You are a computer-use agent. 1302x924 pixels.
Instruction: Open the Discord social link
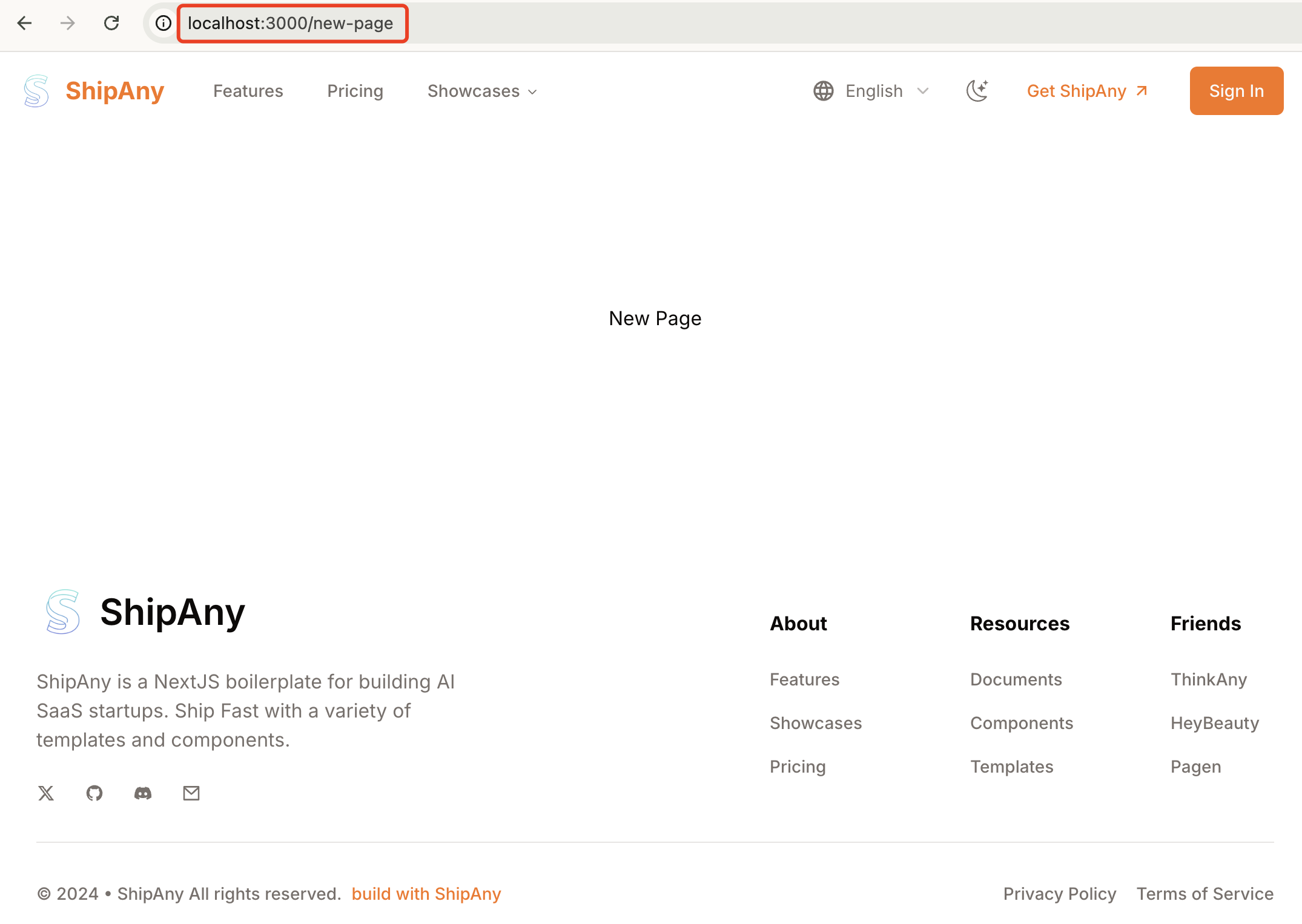coord(143,793)
